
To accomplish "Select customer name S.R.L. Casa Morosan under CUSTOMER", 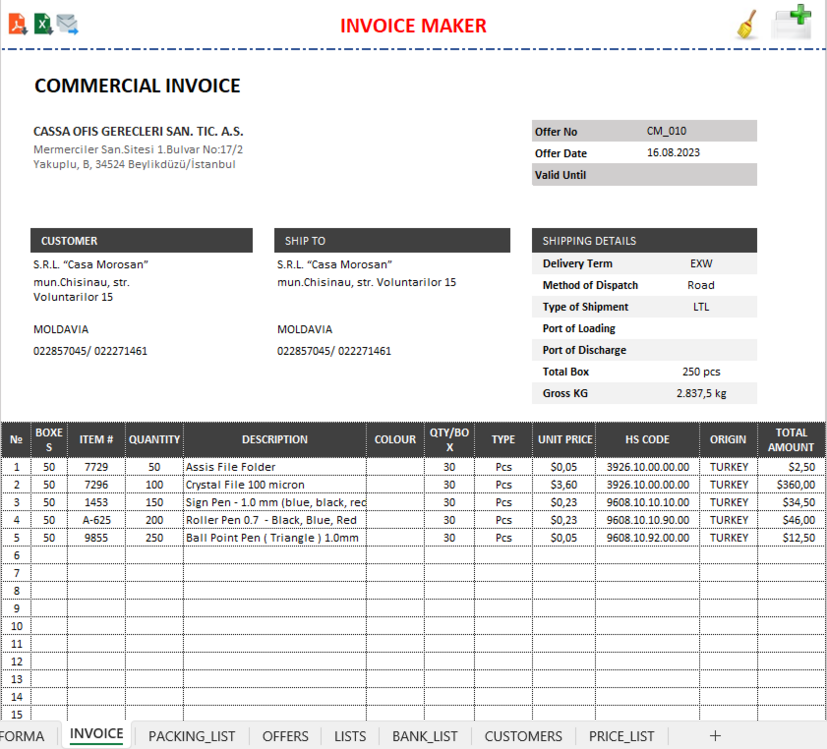I will [x=91, y=264].
